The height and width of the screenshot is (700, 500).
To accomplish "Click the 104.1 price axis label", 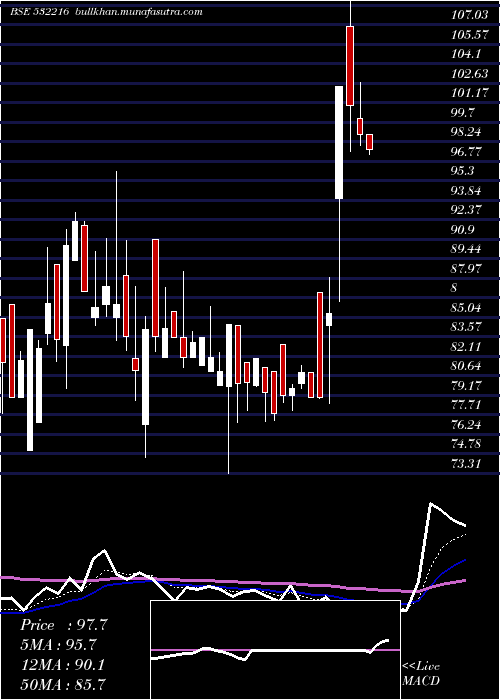I will [x=465, y=54].
